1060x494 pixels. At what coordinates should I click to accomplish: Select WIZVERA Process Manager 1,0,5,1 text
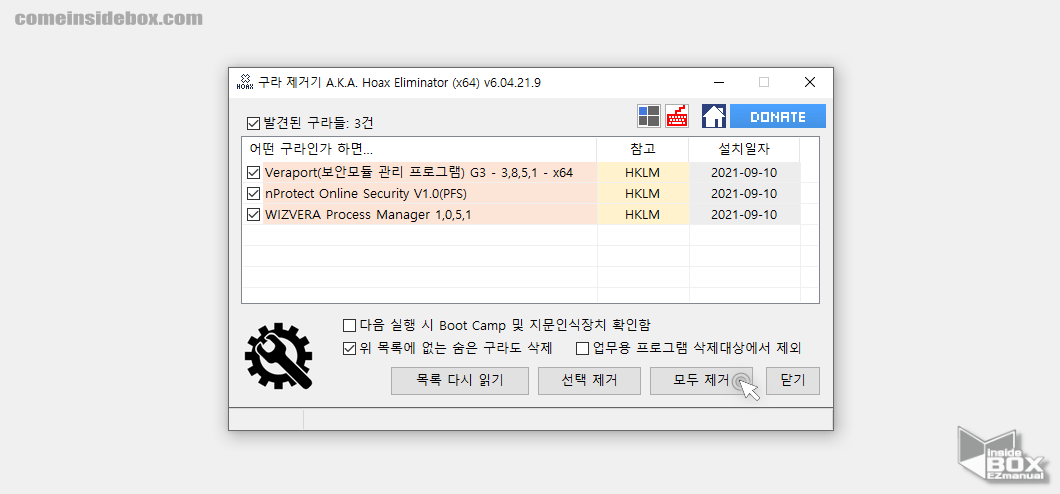click(x=368, y=215)
